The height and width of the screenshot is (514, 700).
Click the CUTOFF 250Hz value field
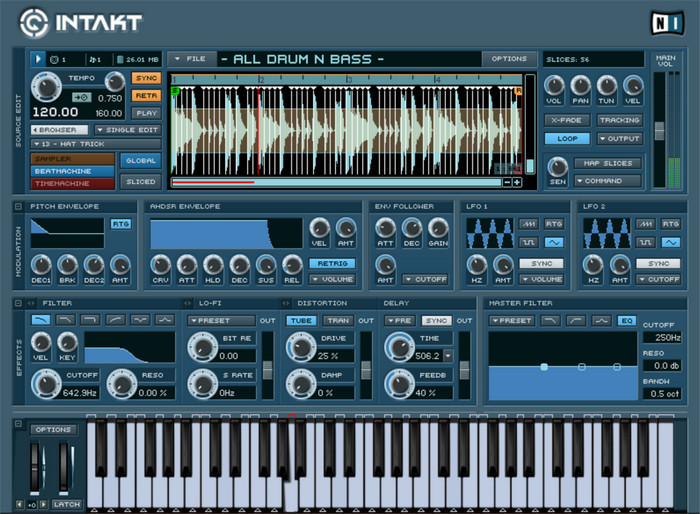662,338
